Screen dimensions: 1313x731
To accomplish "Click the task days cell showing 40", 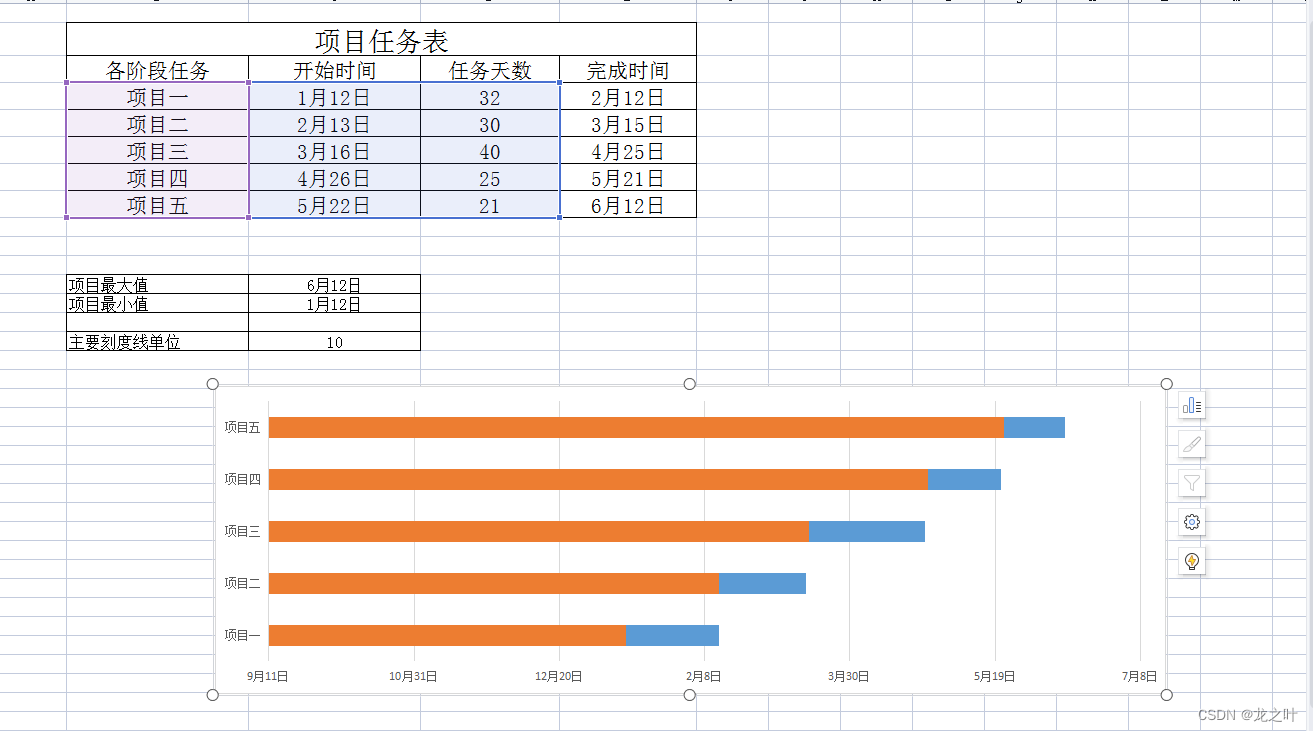I will (x=490, y=151).
